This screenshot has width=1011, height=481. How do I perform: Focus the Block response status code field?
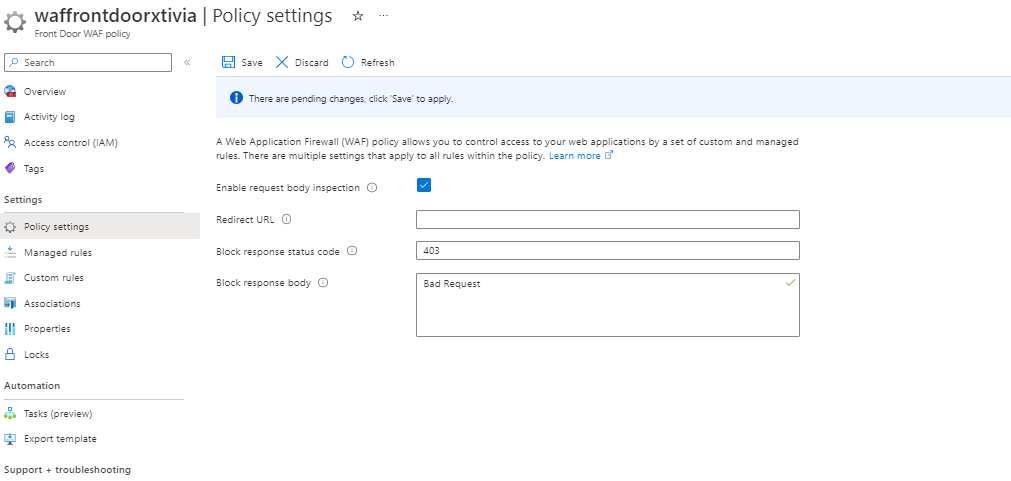[607, 251]
